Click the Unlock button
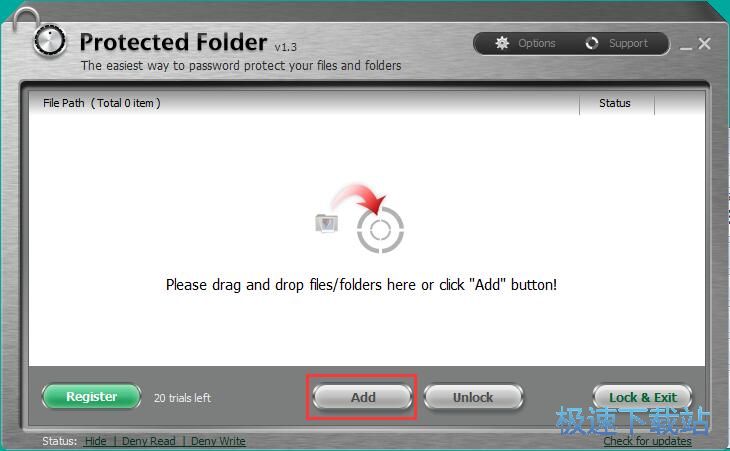This screenshot has height=451, width=730. [473, 397]
